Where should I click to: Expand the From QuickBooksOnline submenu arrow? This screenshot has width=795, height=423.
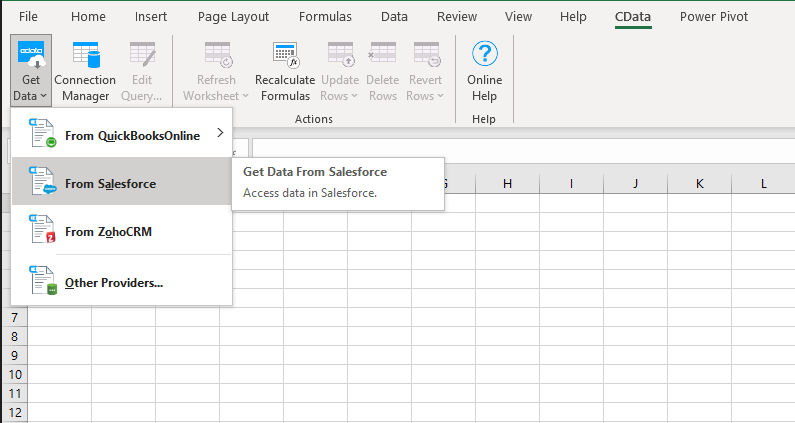[x=220, y=134]
